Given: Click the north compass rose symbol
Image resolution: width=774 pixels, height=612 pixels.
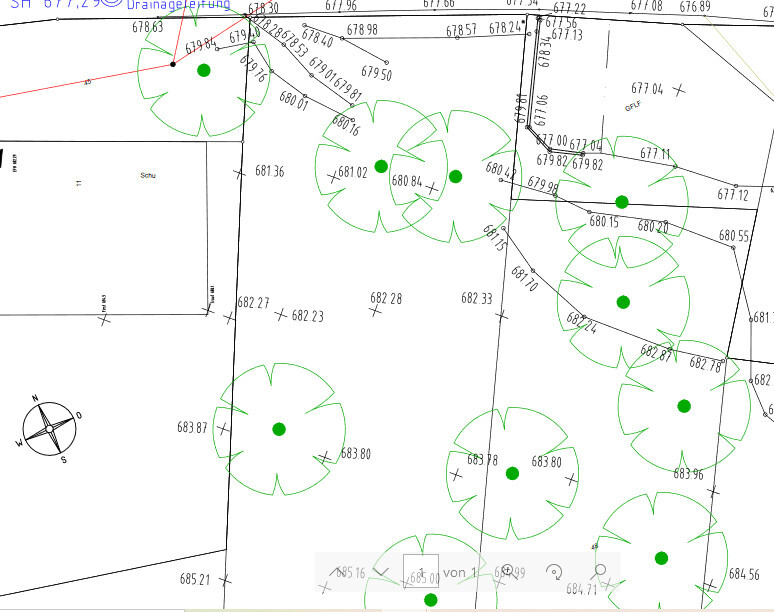Looking at the screenshot, I should (49, 429).
